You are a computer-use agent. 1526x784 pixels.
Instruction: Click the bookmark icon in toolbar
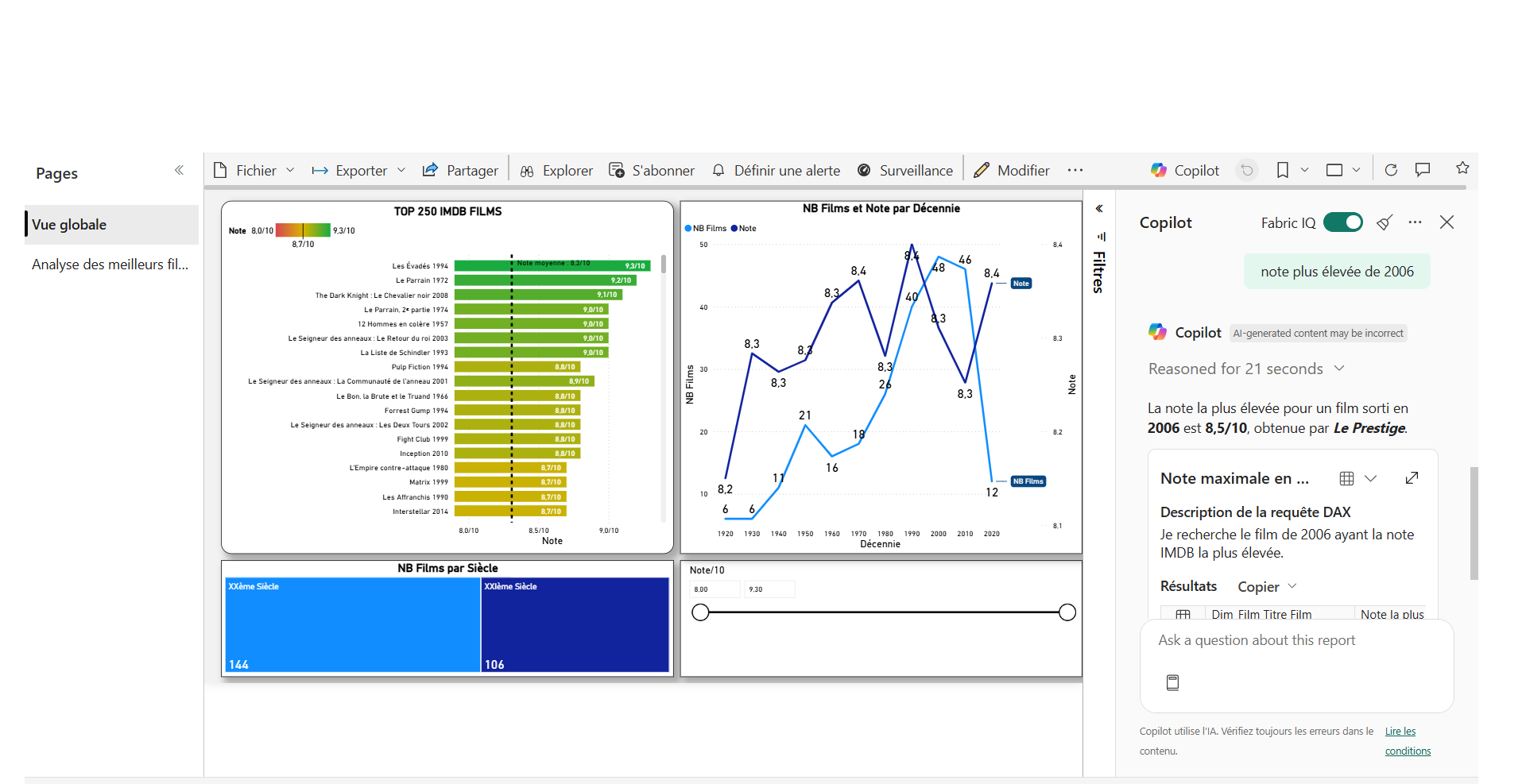[x=1282, y=170]
